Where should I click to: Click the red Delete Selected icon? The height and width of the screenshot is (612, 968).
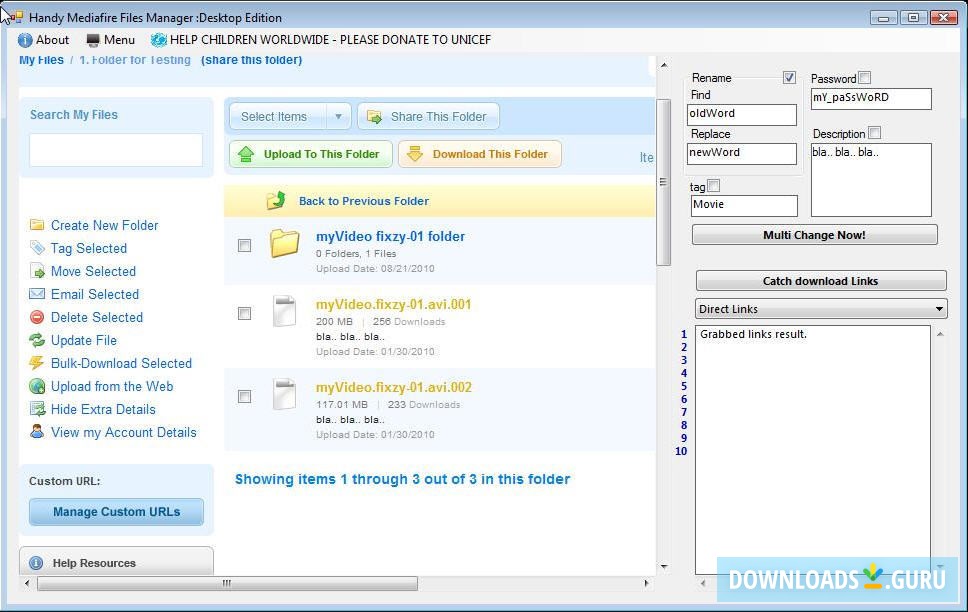pyautogui.click(x=37, y=317)
